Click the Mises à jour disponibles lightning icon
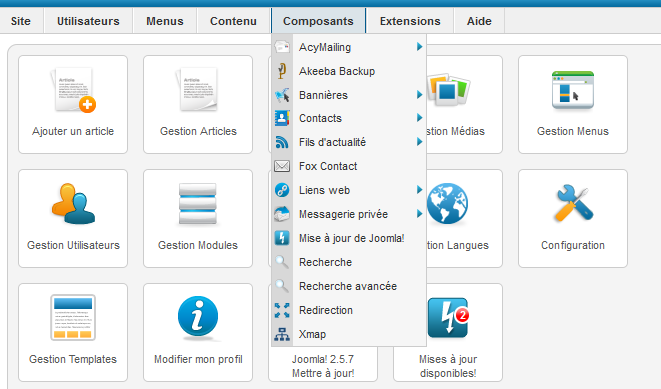The width and height of the screenshot is (661, 389). (x=449, y=318)
